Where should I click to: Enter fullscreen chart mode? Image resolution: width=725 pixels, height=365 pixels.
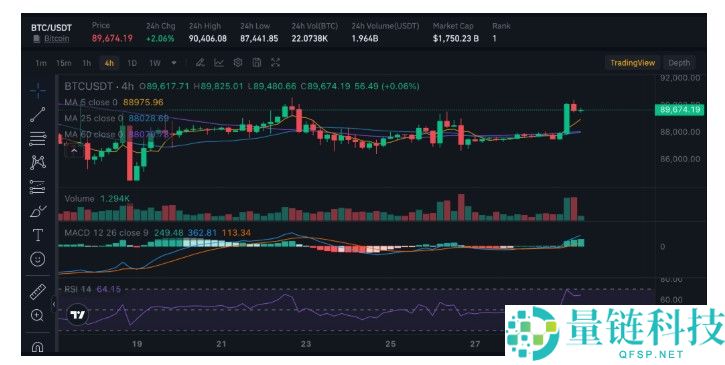[x=276, y=63]
